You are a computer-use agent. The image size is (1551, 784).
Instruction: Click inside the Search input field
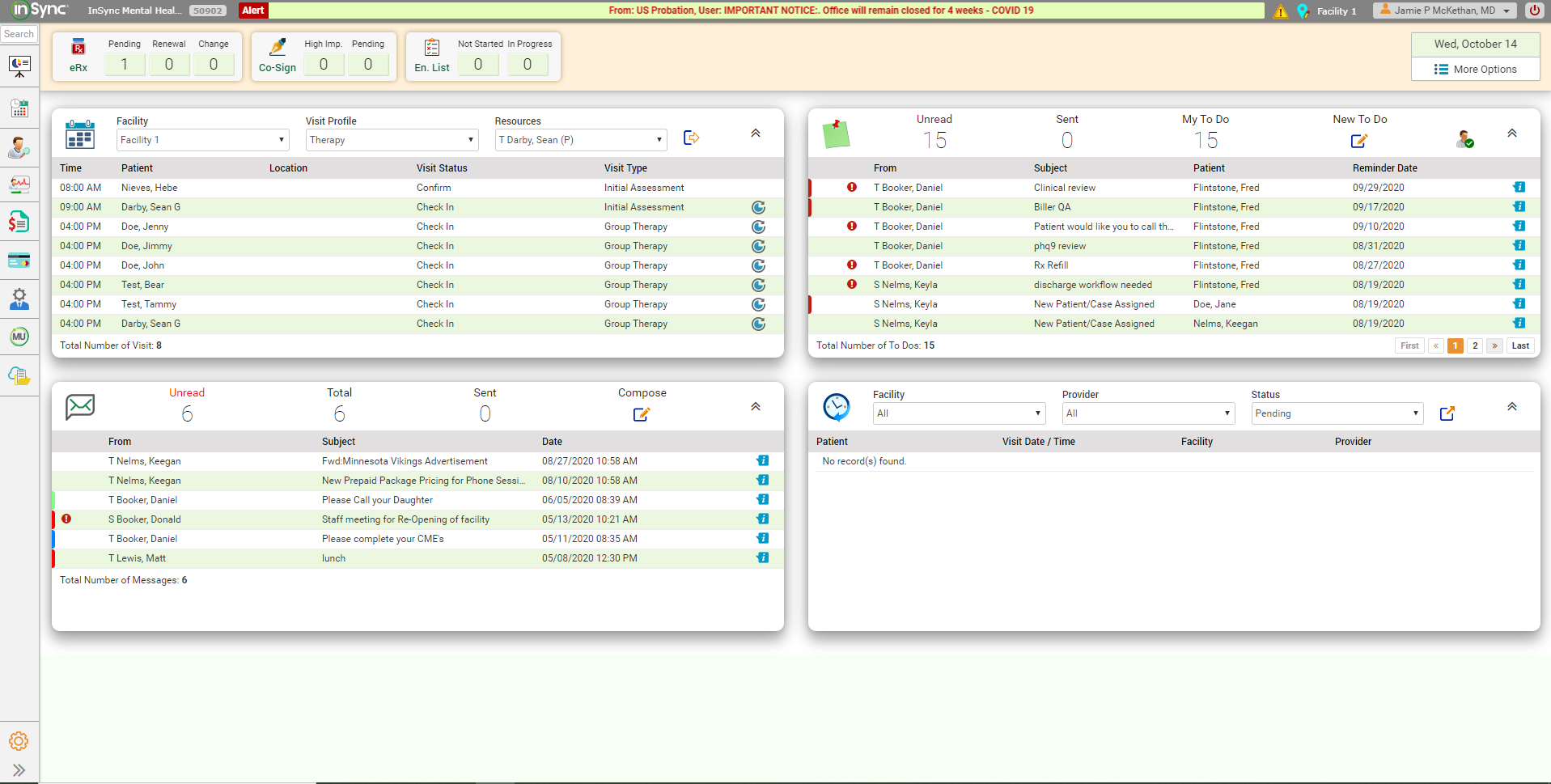tap(19, 33)
